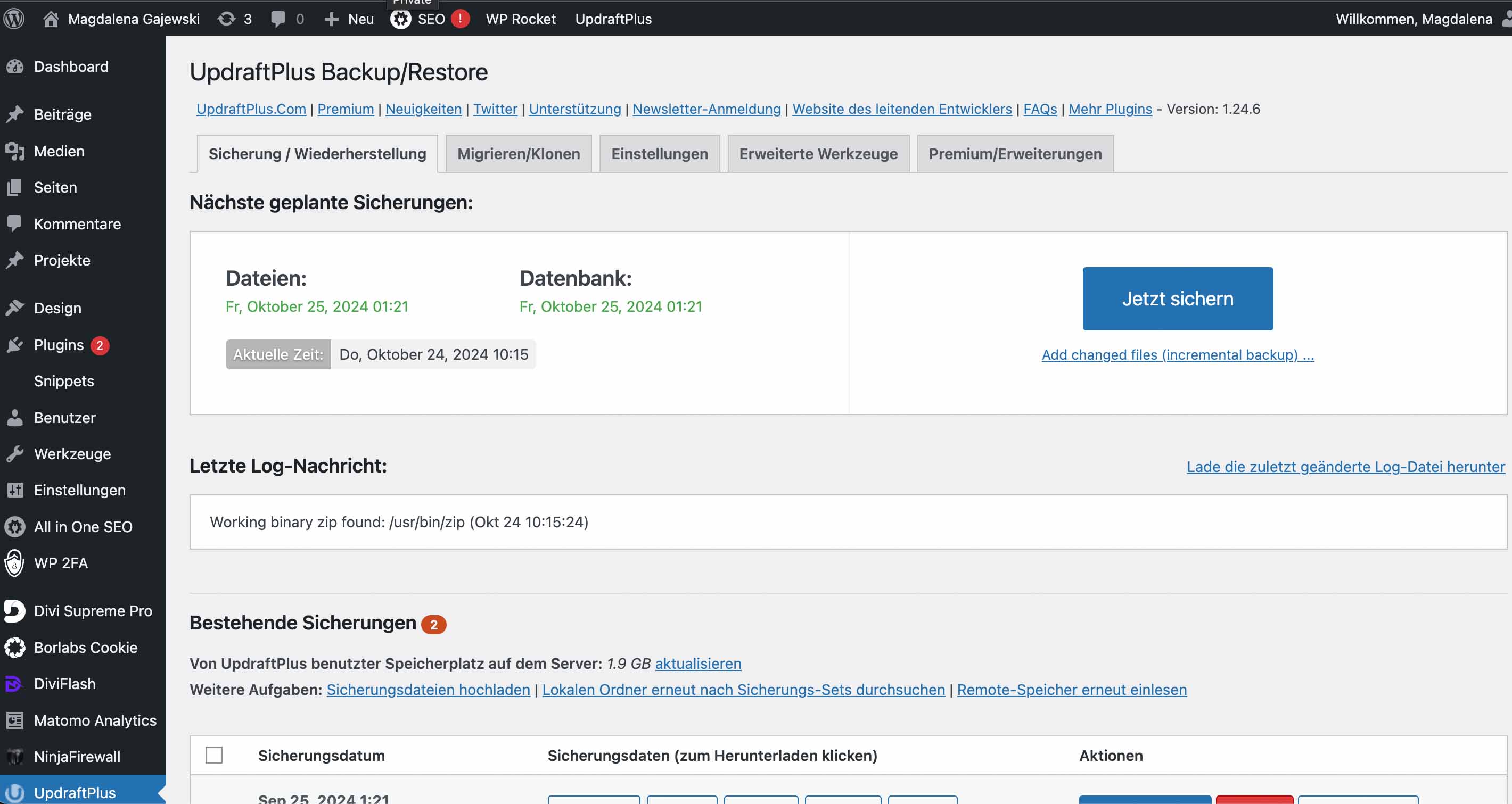1512x804 pixels.
Task: Click the WordPress logo icon in admin bar
Action: click(x=14, y=19)
